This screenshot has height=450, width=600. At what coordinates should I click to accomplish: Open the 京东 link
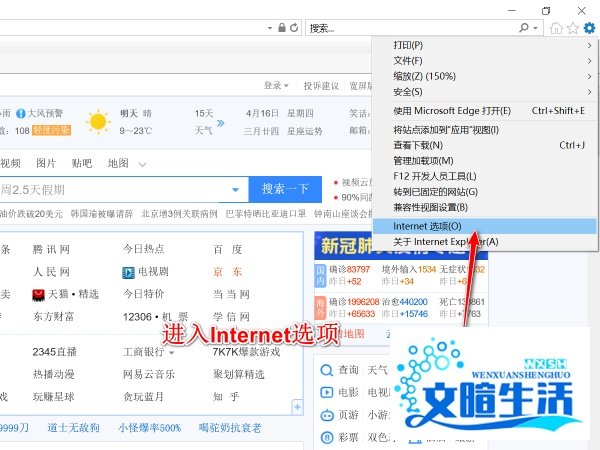pyautogui.click(x=228, y=272)
